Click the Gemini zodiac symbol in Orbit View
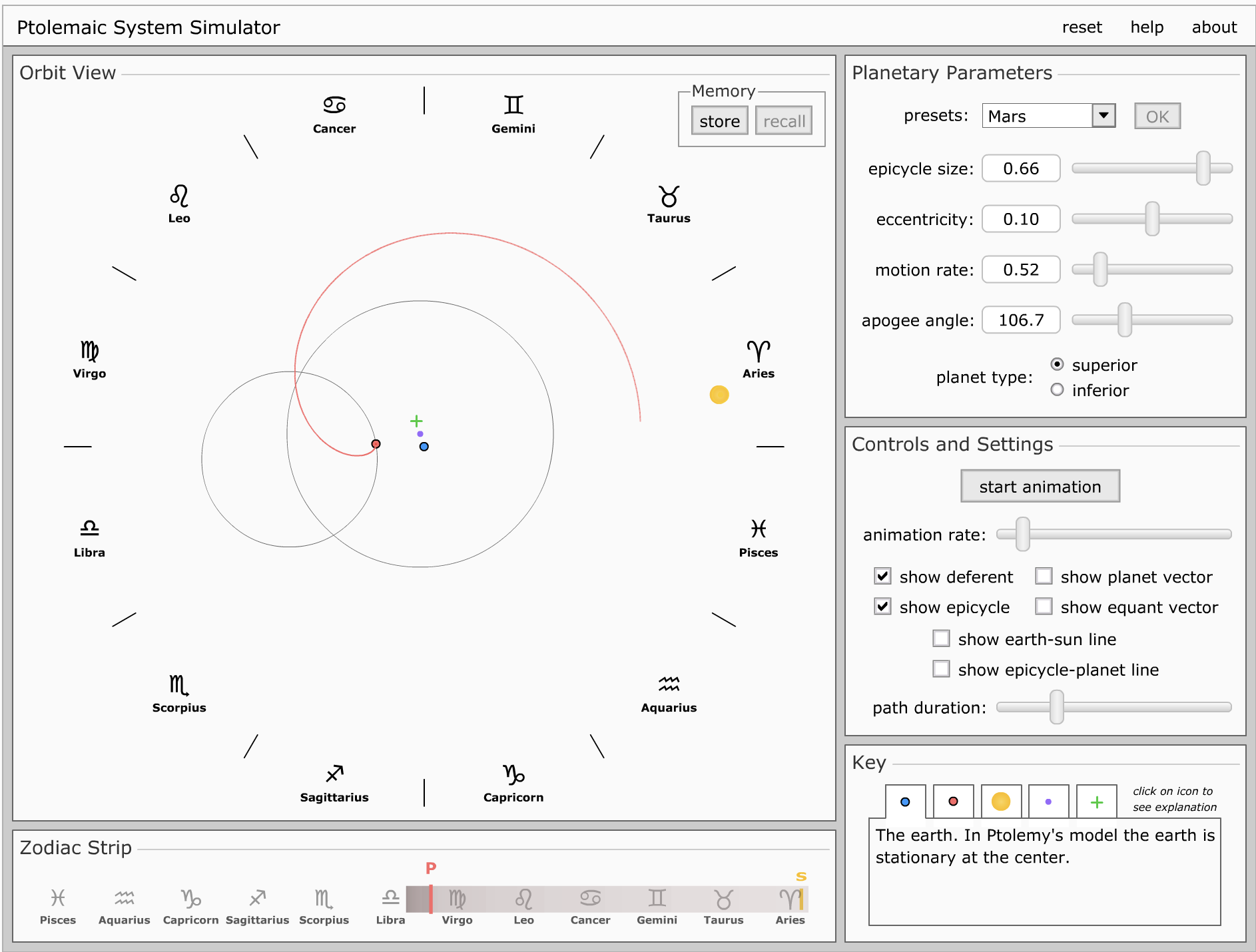The image size is (1256, 952). (513, 105)
